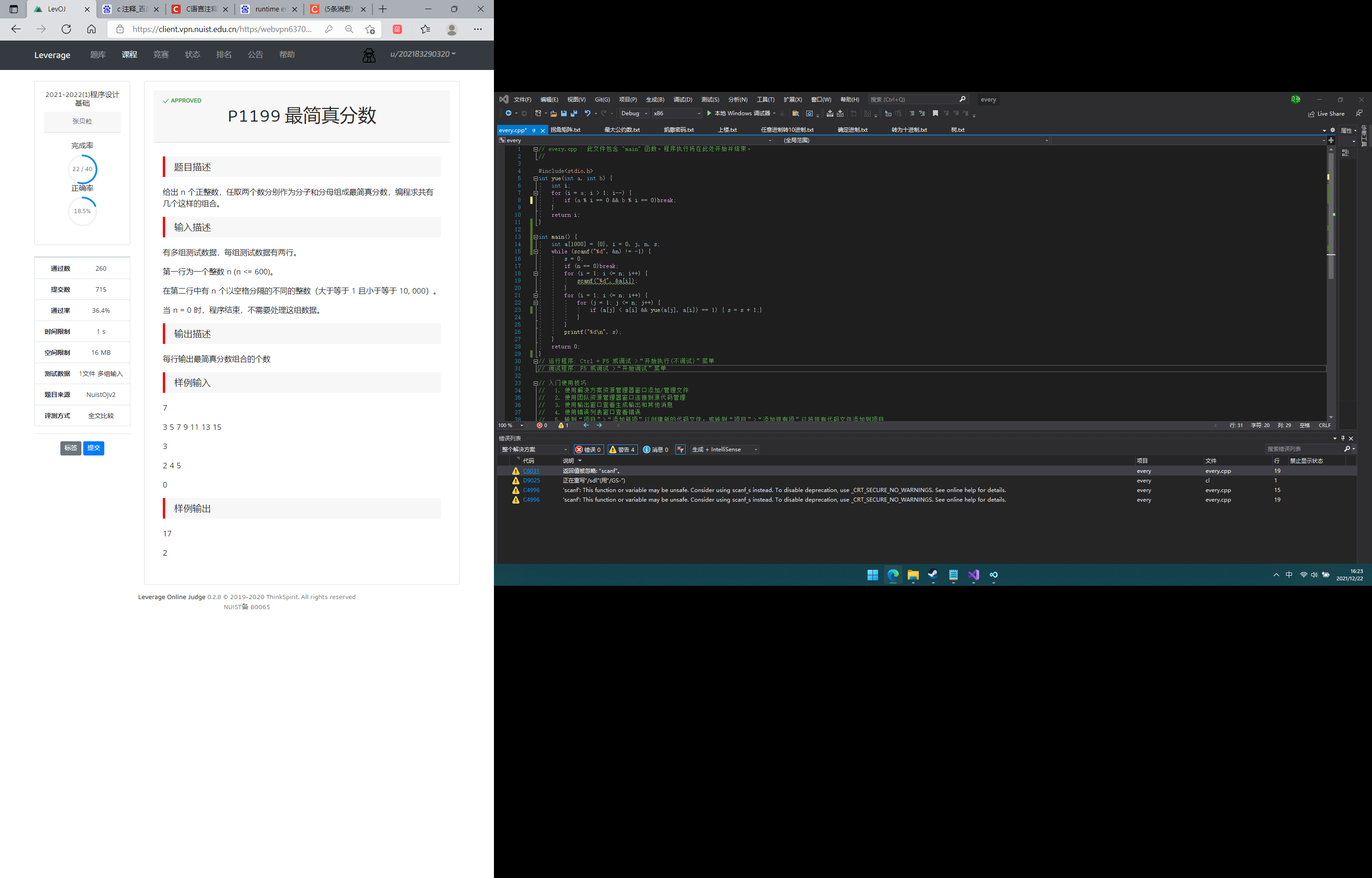The height and width of the screenshot is (878, 1372).
Task: Open Edge settings ellipsis menu
Action: coord(477,29)
